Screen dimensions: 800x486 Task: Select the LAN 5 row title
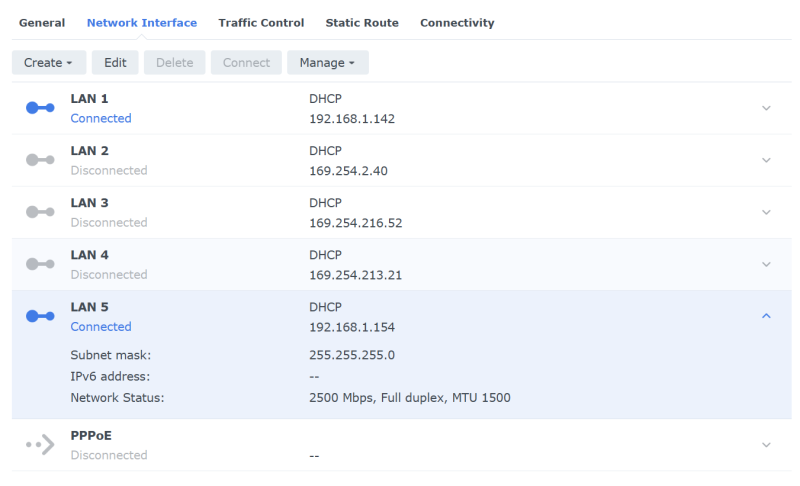tap(89, 306)
